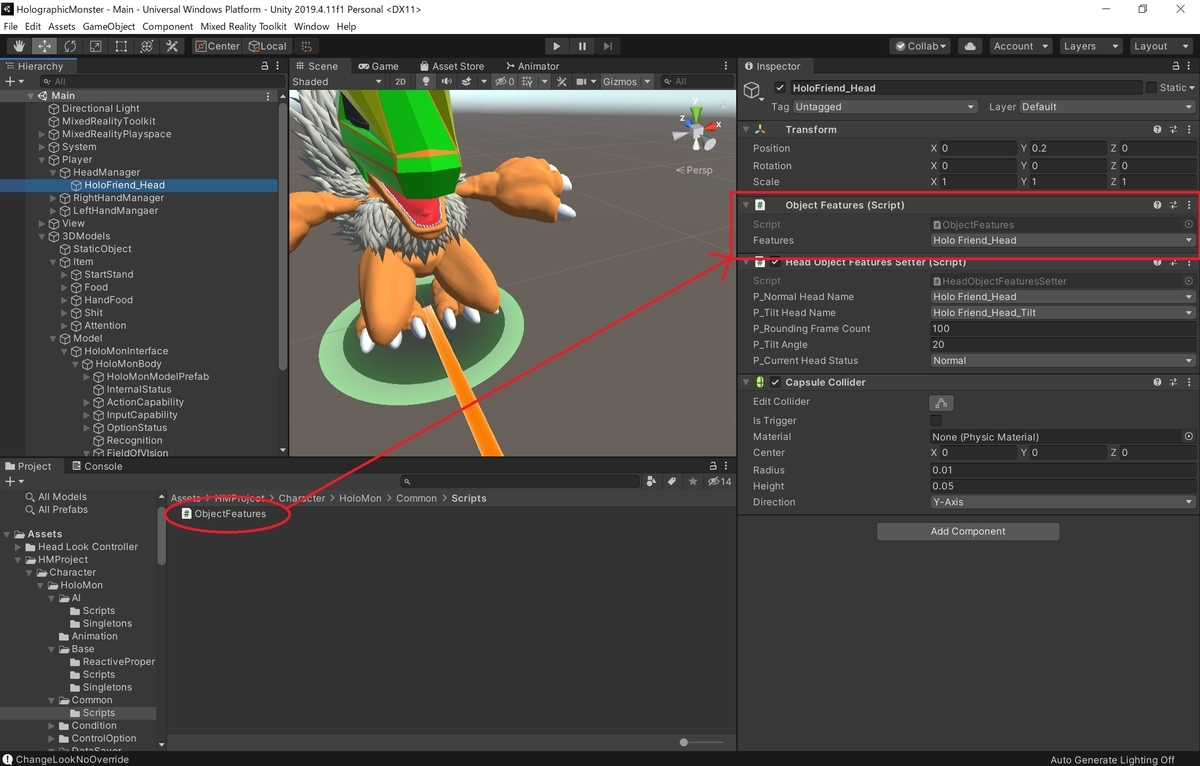The width and height of the screenshot is (1200, 766).
Task: Open Object Features component options menu
Action: coord(1189,205)
